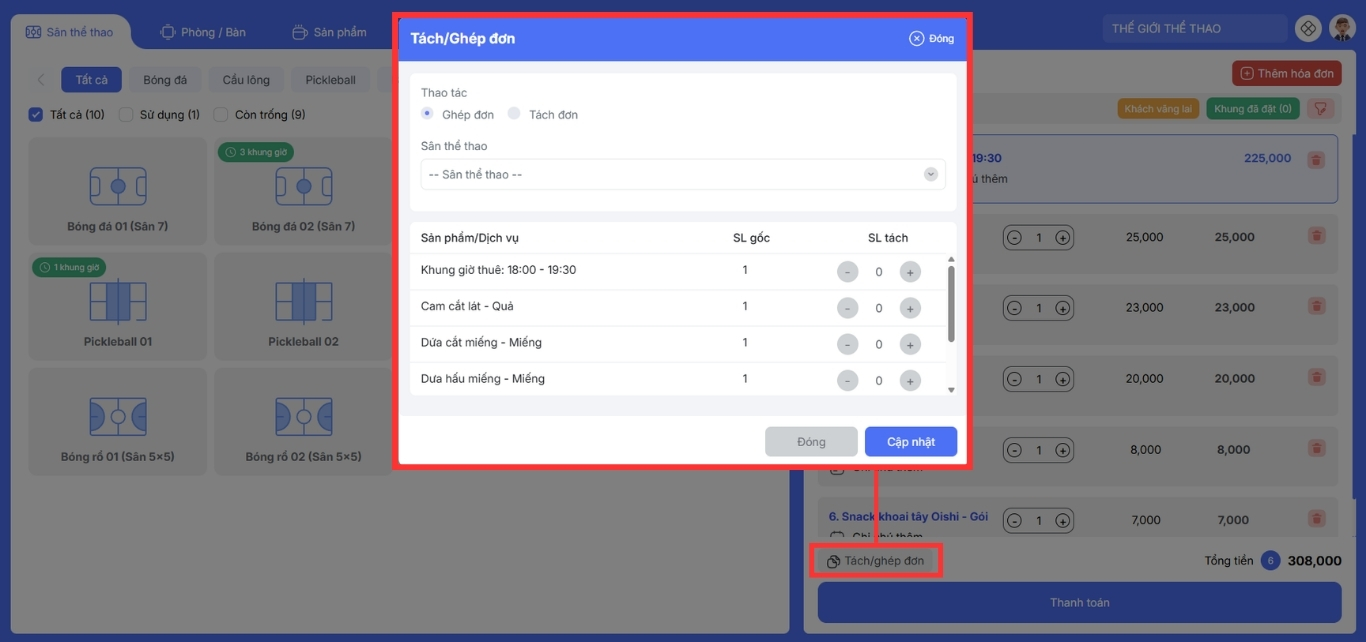This screenshot has width=1366, height=642.
Task: Delete the 25,000 order line item
Action: [x=1316, y=237]
